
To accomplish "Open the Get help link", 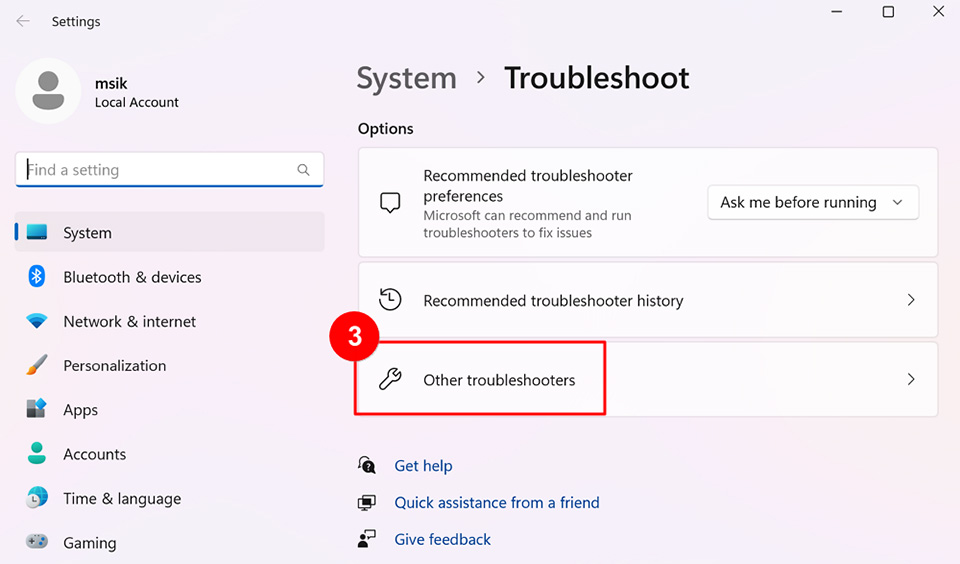I will 423,465.
